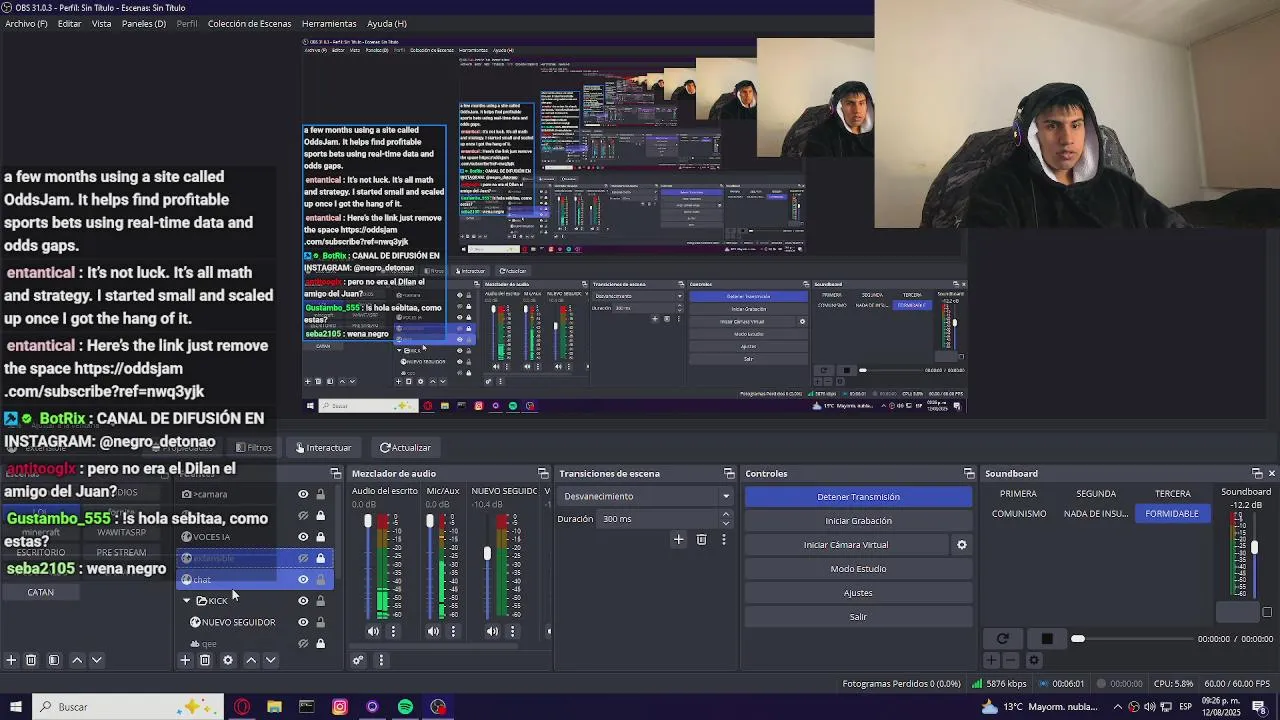Mute NUEVO SEGUIDOR audio channel
This screenshot has width=1280, height=720.
click(492, 631)
